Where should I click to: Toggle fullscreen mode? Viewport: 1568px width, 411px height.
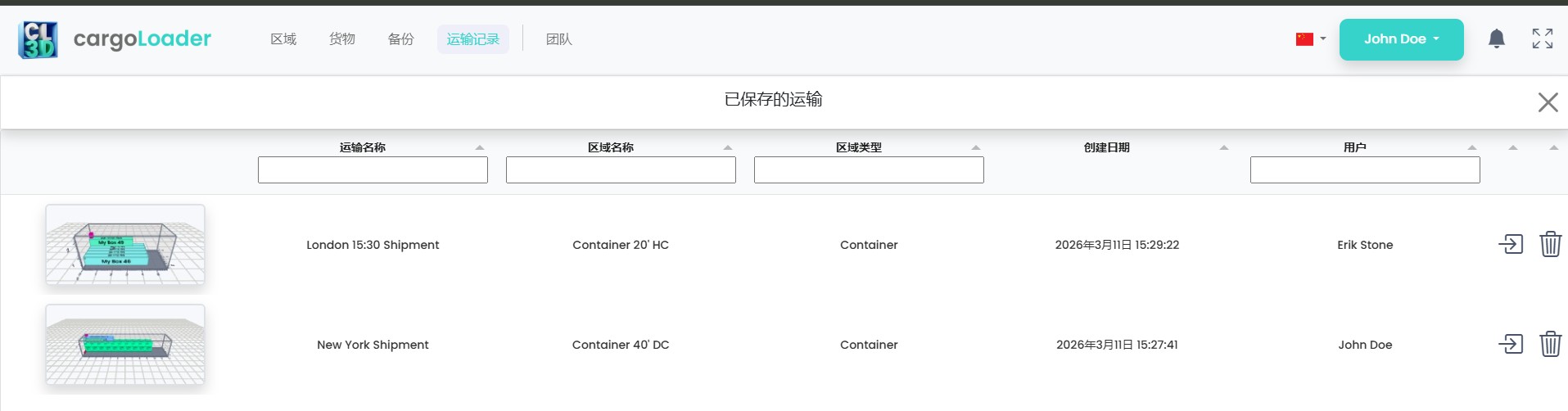point(1543,38)
